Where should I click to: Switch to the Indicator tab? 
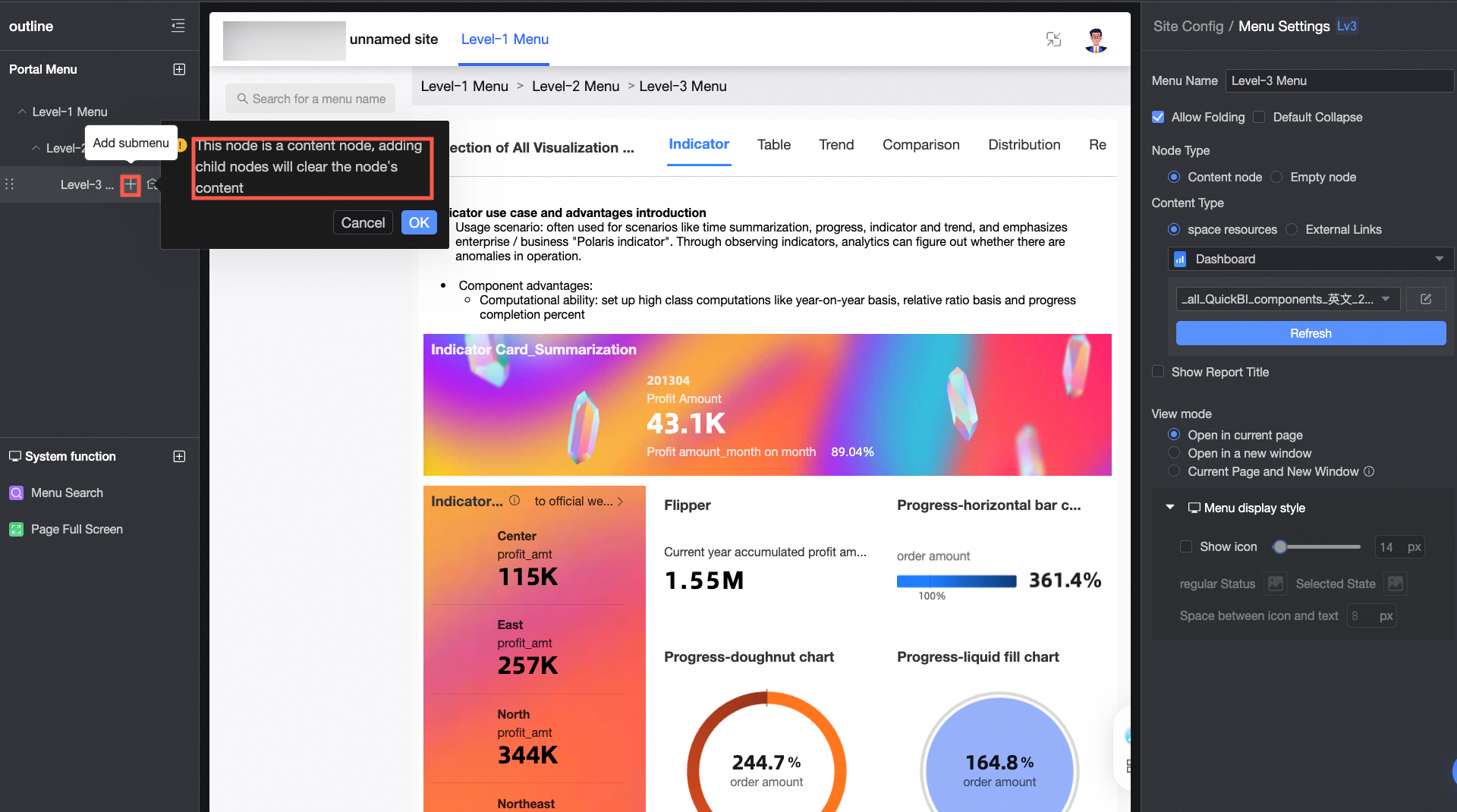pyautogui.click(x=698, y=144)
